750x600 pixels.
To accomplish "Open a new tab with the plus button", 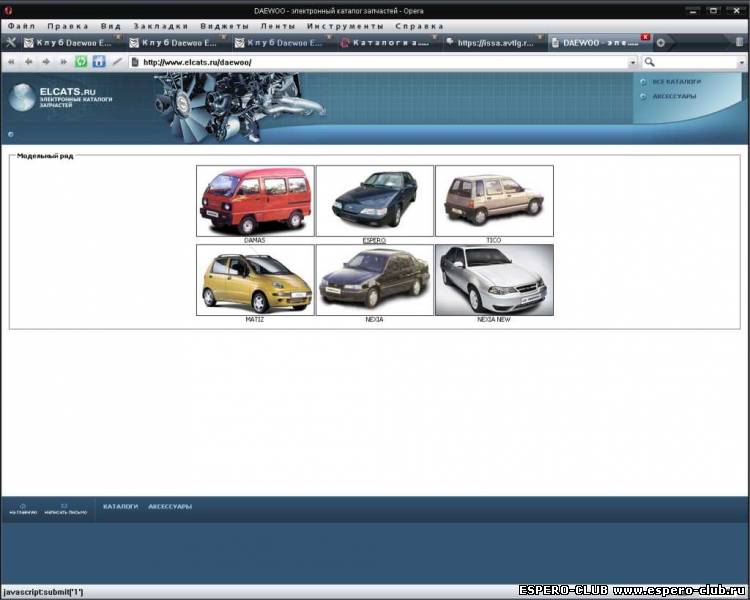I will (x=661, y=43).
